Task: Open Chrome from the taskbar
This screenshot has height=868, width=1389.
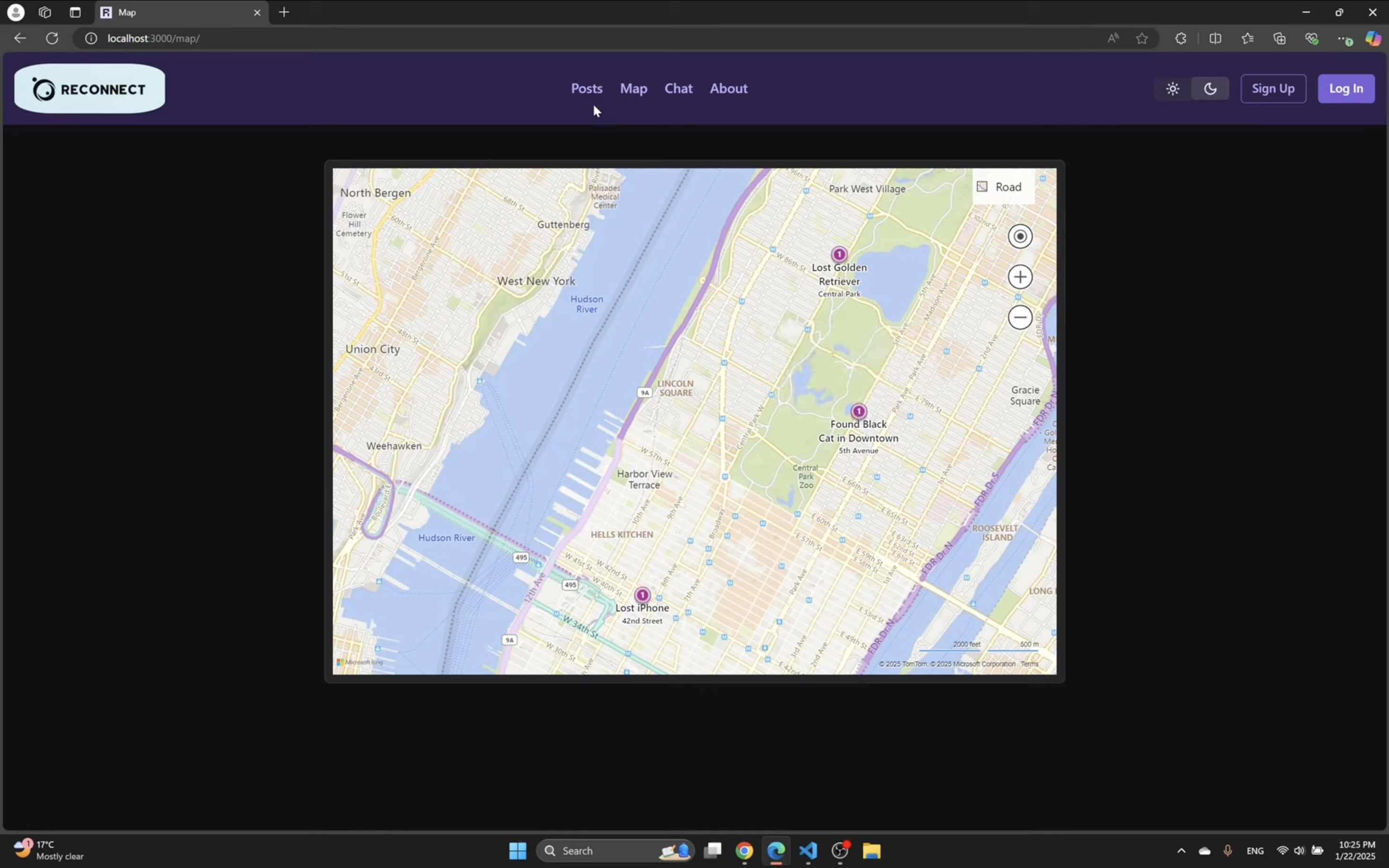Action: pyautogui.click(x=744, y=851)
